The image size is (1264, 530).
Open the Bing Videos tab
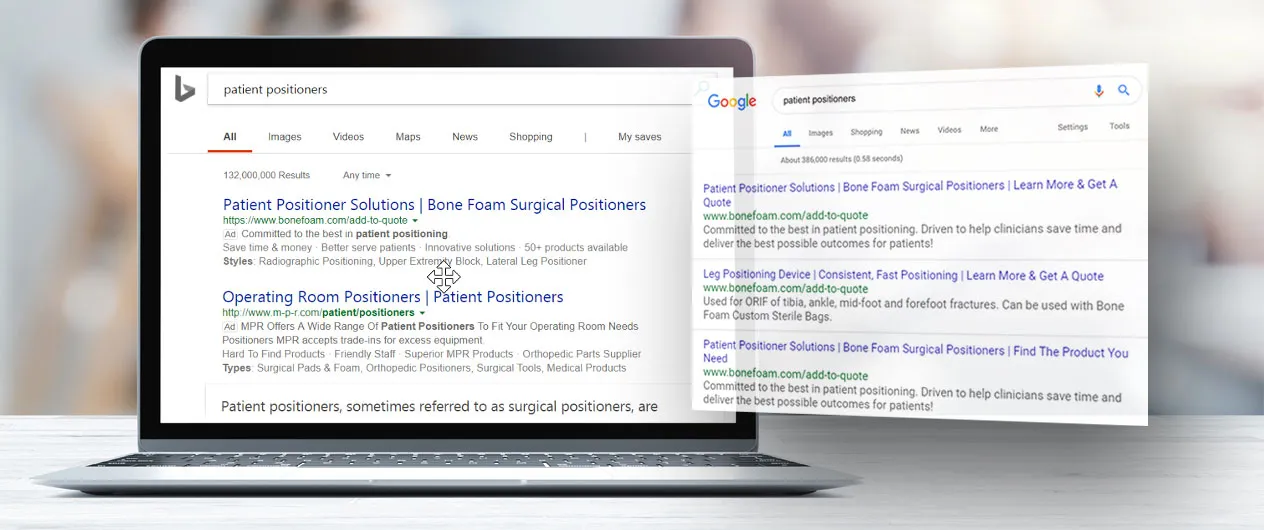(x=349, y=137)
